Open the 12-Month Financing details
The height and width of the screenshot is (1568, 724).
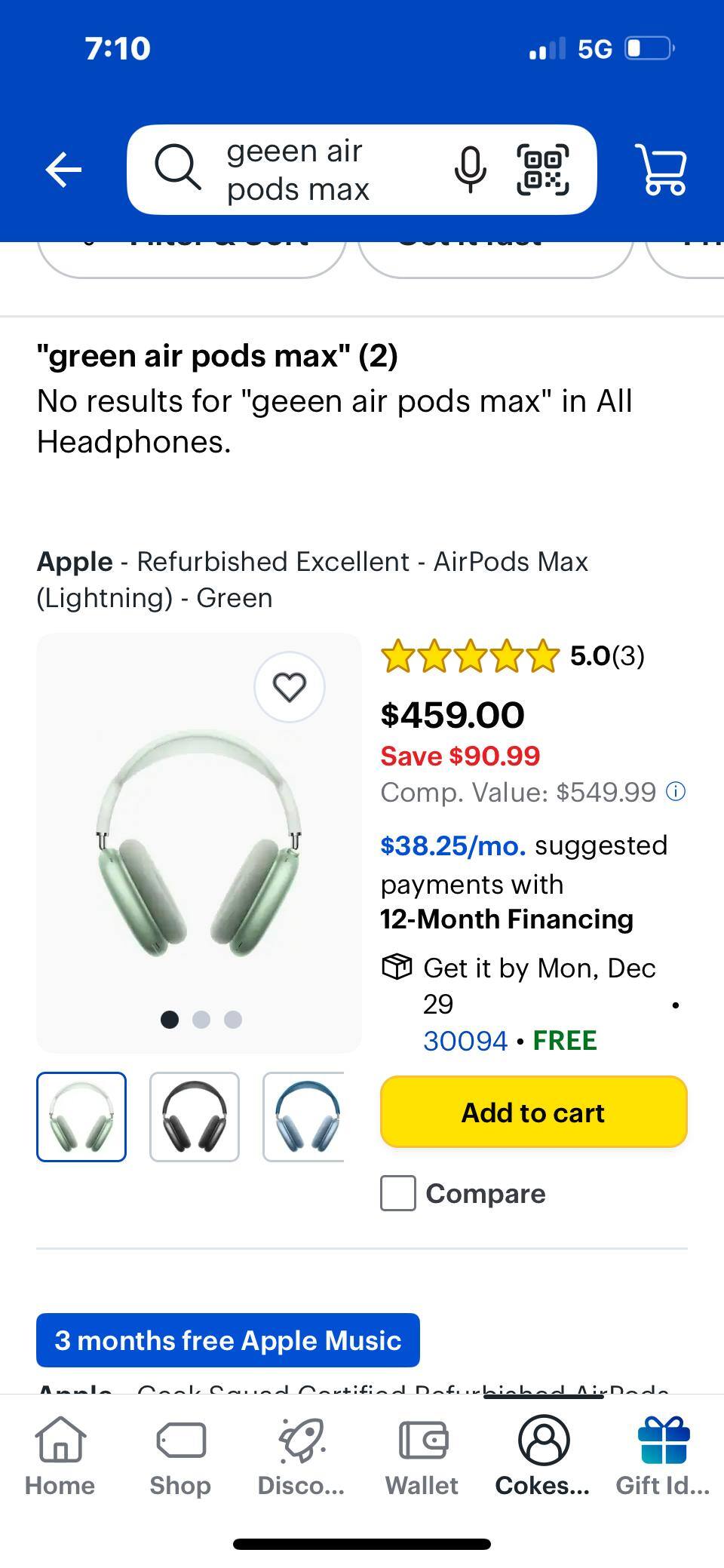click(x=507, y=919)
